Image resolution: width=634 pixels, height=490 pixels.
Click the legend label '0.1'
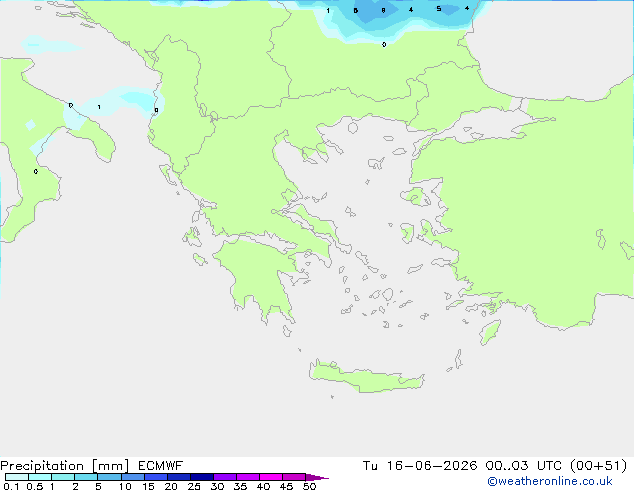11,486
